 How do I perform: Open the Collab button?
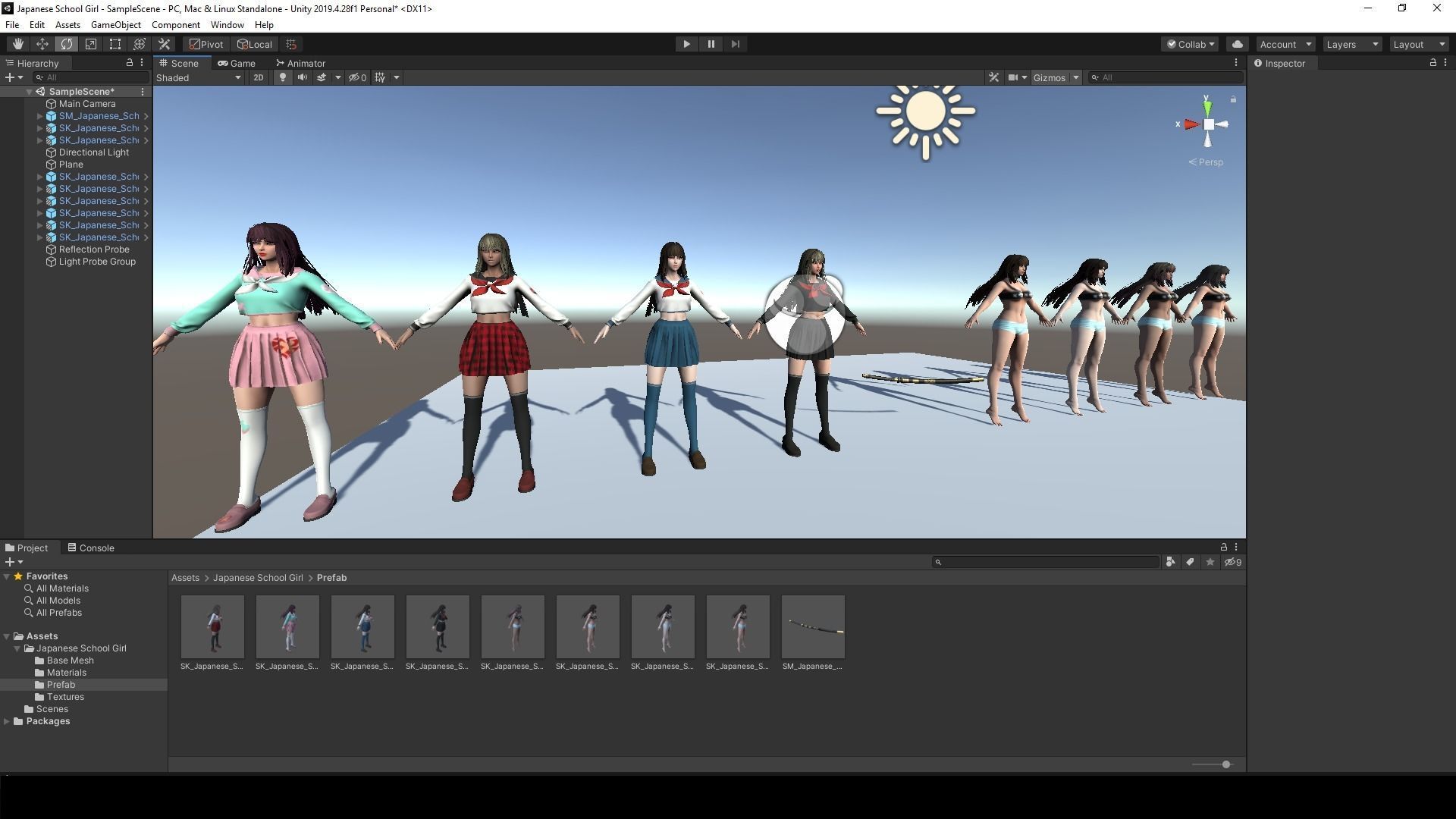click(x=1190, y=44)
